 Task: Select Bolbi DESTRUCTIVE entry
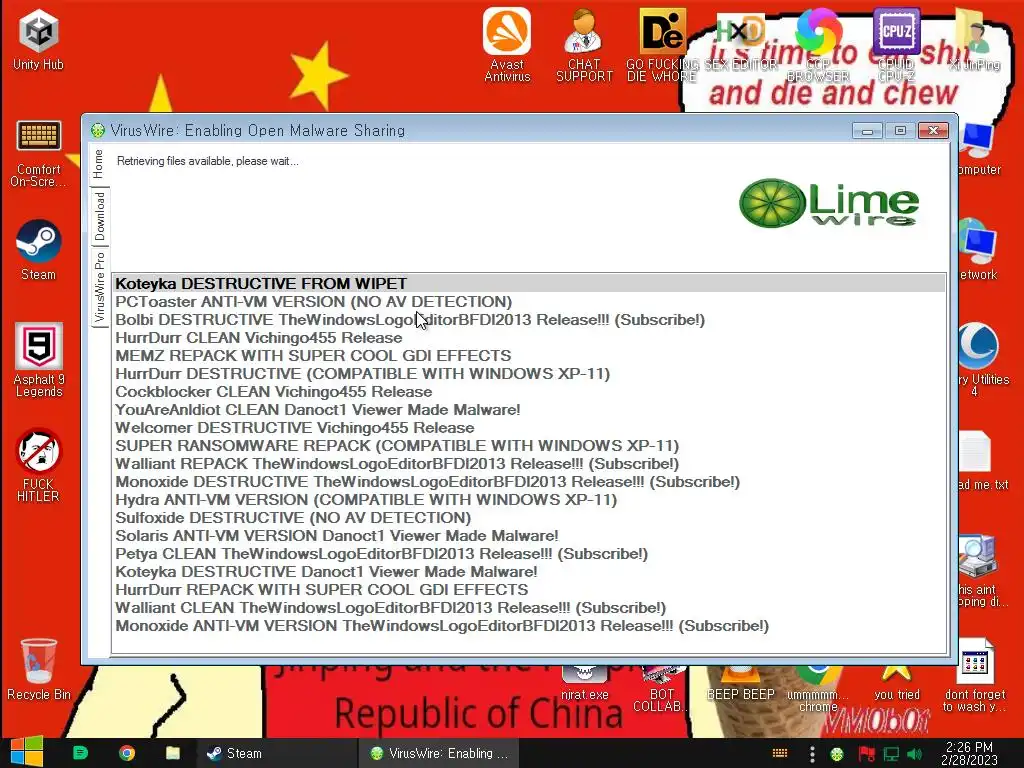(x=529, y=319)
